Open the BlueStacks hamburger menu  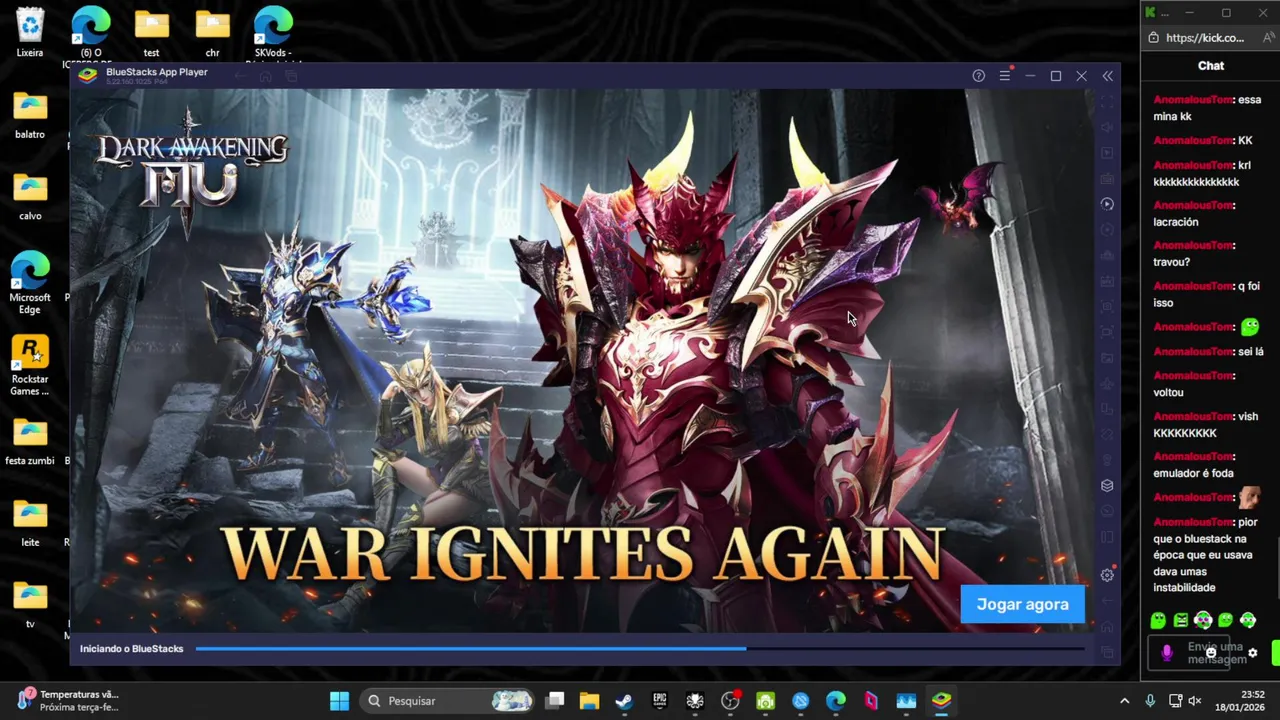click(x=1004, y=76)
